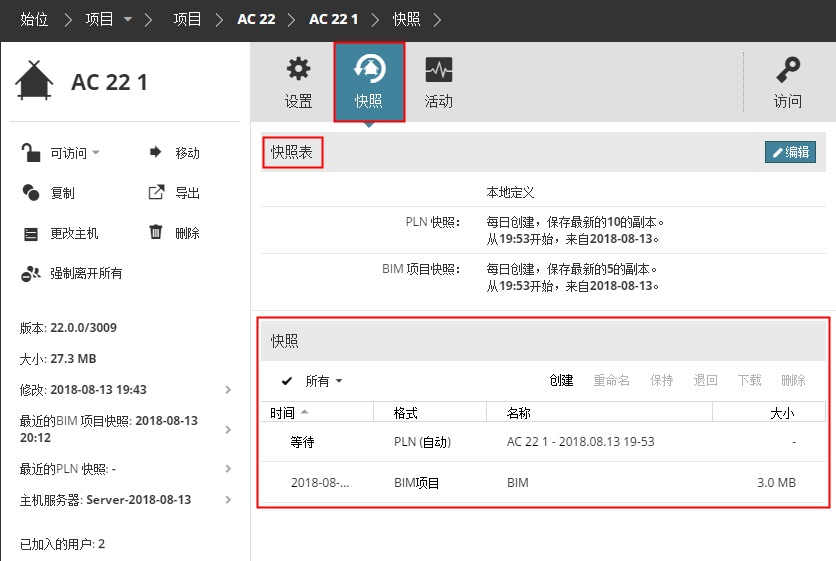Click the 快照表 section heading
Viewport: 836px width, 561px height.
coord(292,153)
